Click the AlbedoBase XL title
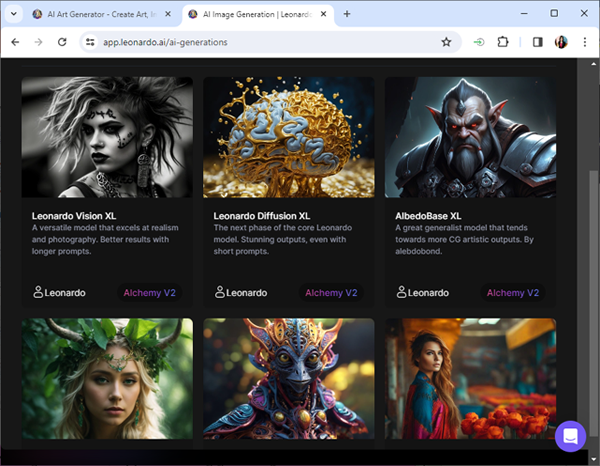 [428, 216]
